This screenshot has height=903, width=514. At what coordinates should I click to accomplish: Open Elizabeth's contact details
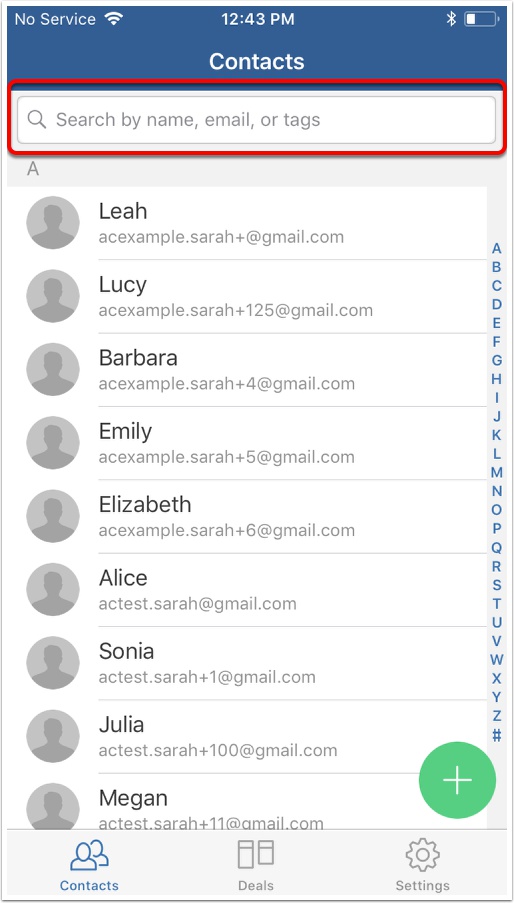click(x=247, y=516)
